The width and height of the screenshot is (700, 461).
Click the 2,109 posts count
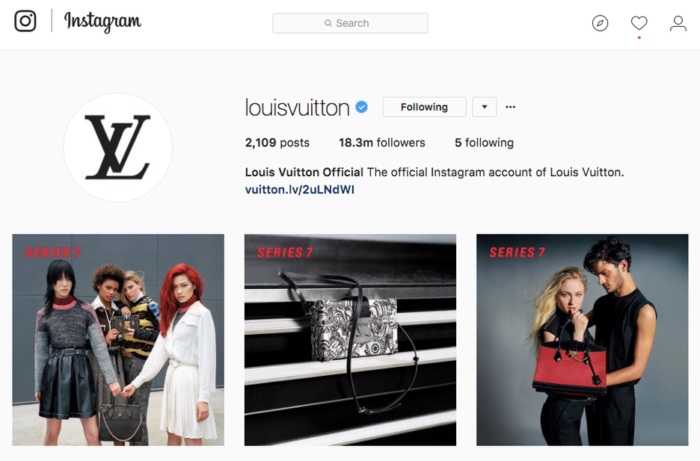(x=277, y=143)
